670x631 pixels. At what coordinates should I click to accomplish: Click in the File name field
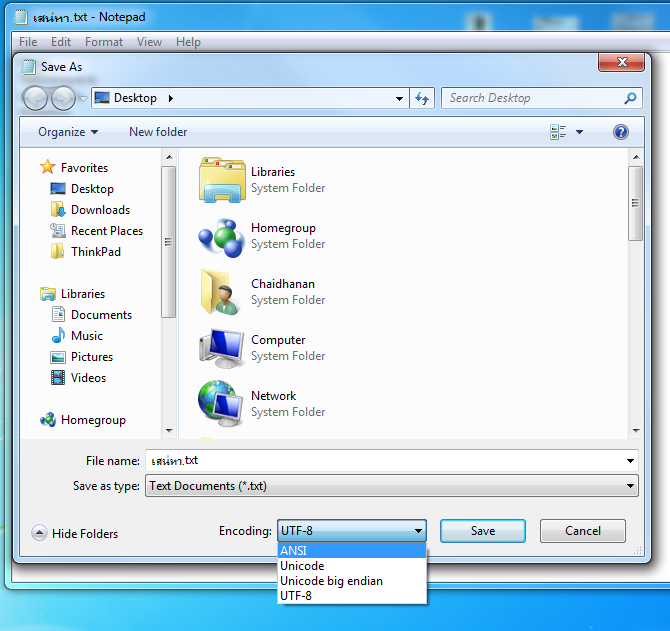[x=385, y=461]
